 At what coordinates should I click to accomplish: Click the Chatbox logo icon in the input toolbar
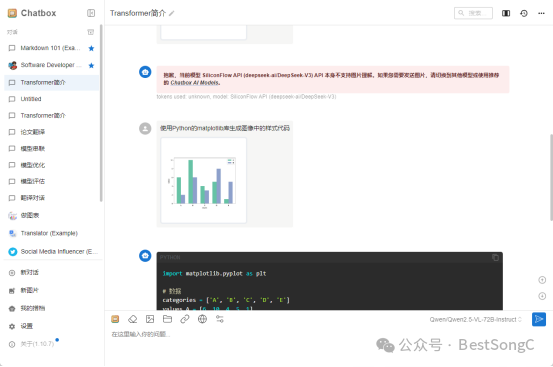pyautogui.click(x=115, y=319)
